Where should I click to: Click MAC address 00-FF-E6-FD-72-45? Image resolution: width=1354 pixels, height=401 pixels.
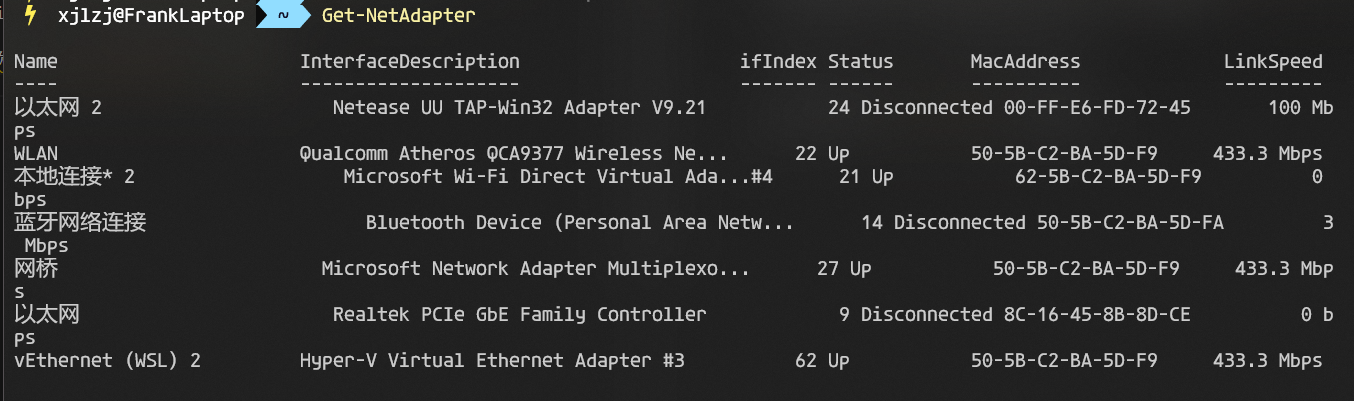(1096, 108)
